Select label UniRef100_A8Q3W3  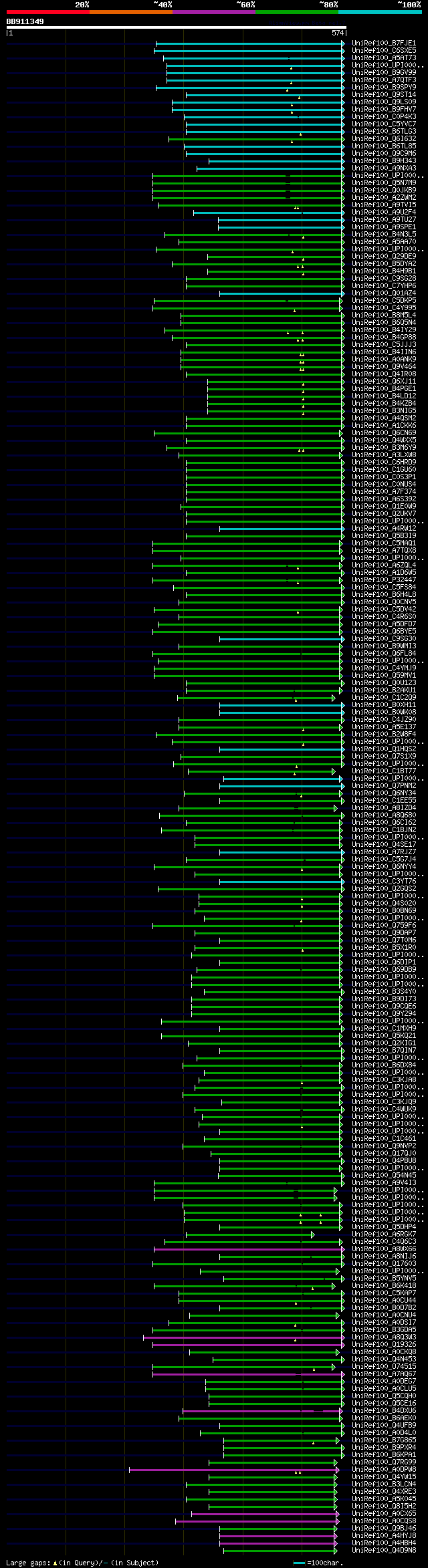click(x=384, y=1337)
